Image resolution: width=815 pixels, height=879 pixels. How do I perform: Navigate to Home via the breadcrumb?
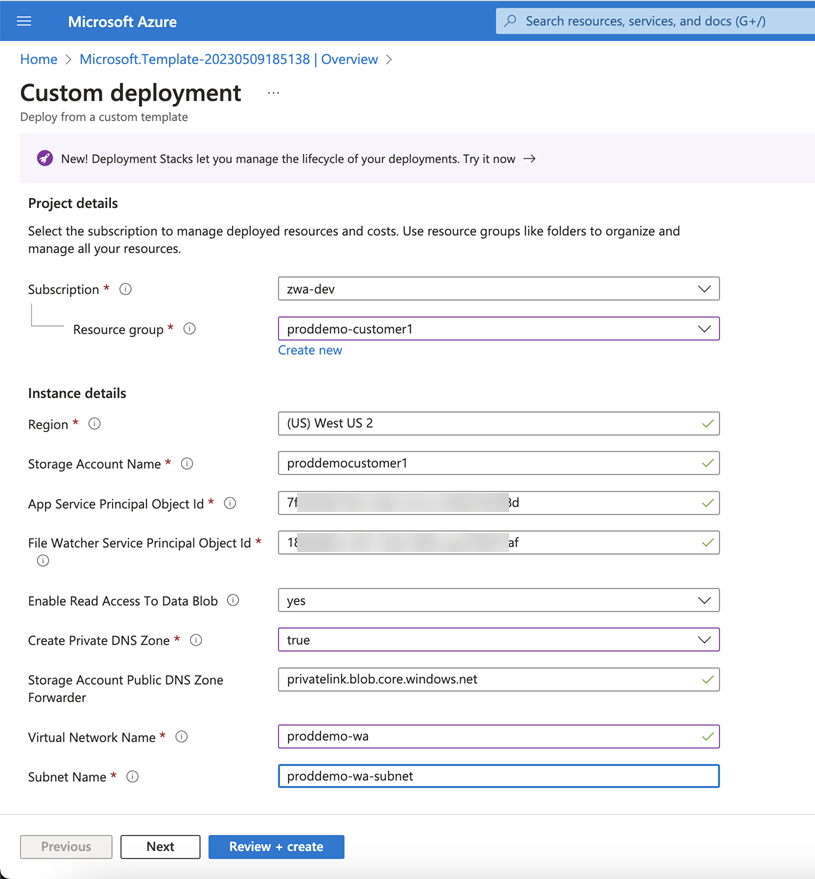click(38, 59)
